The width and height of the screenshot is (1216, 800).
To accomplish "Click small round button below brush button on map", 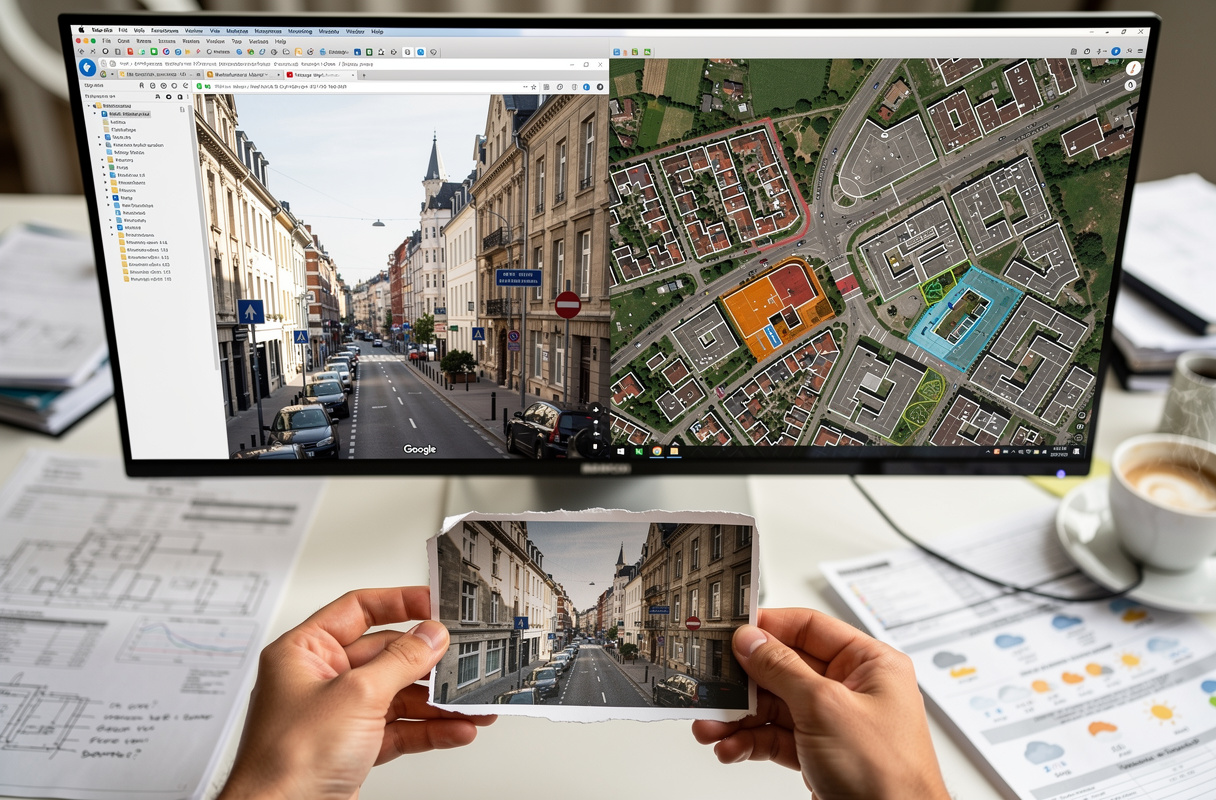I will [1131, 85].
